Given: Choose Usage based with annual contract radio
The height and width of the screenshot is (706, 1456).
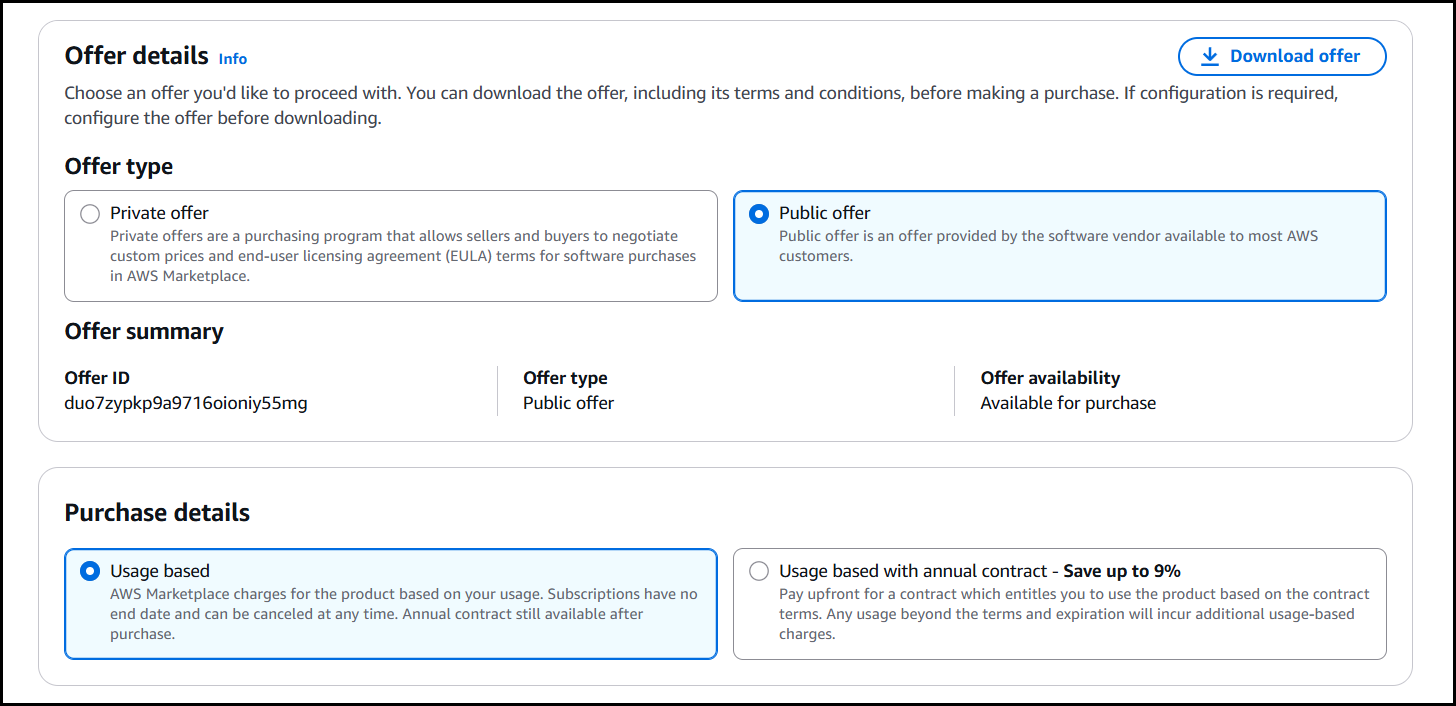Looking at the screenshot, I should tap(759, 572).
